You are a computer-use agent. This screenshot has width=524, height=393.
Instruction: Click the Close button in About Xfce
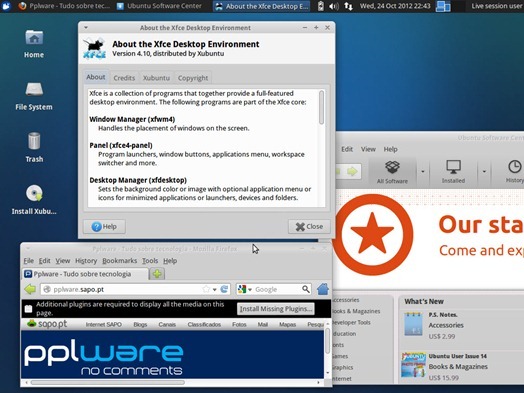(x=309, y=227)
